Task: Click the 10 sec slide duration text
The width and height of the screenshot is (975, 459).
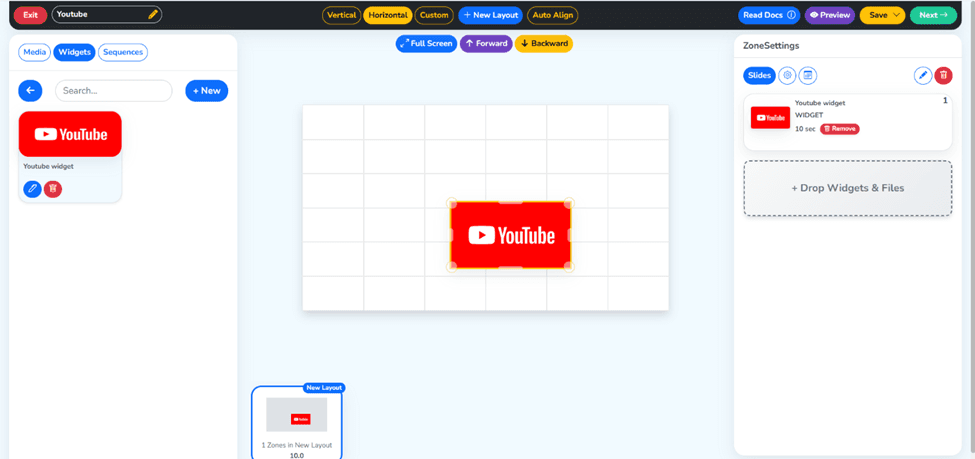Action: point(805,129)
